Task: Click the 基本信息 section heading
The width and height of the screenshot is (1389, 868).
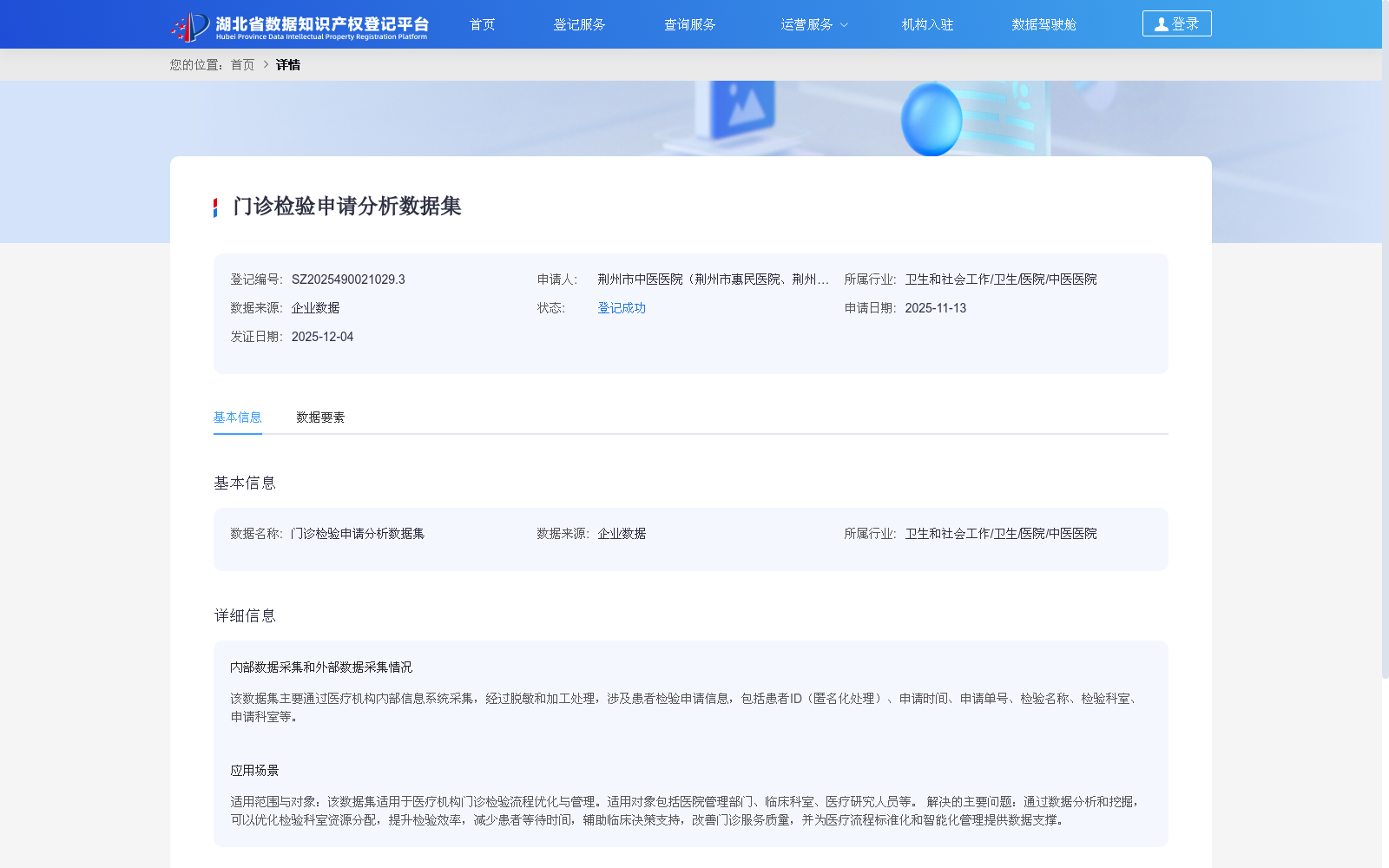Action: tap(245, 483)
